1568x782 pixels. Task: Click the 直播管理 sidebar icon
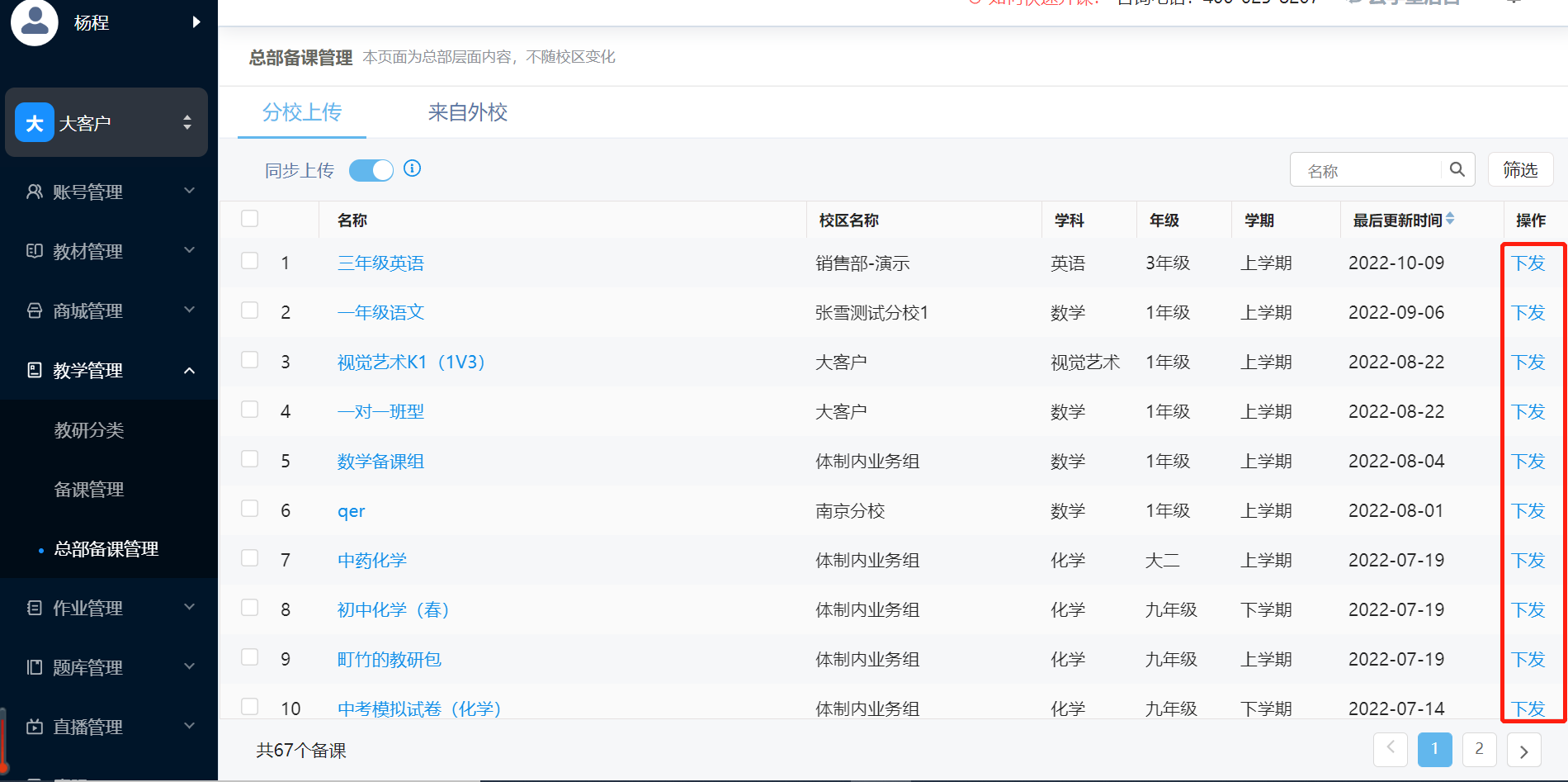35,727
